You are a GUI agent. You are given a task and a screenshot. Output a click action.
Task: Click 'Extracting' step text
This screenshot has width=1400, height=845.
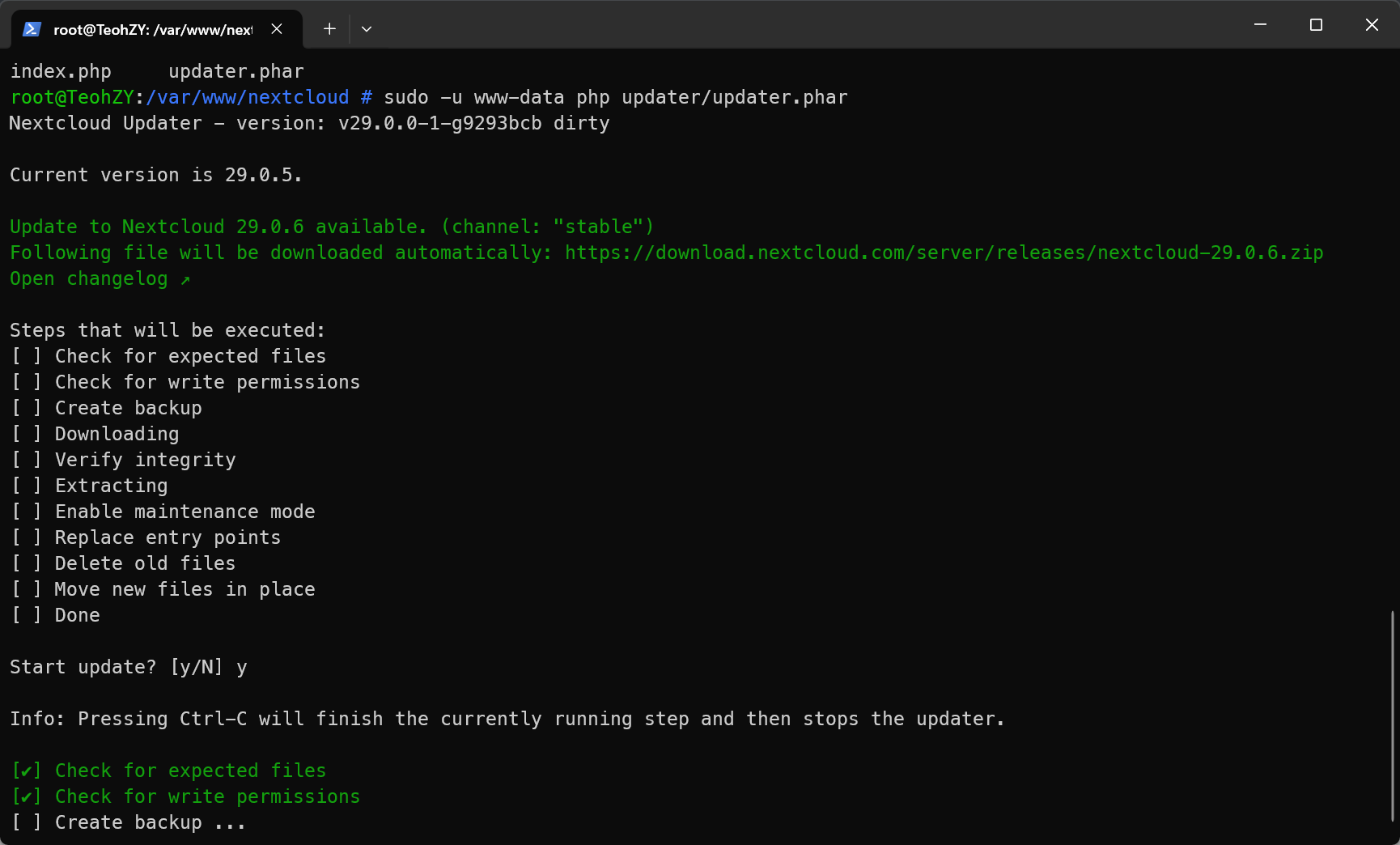click(x=112, y=486)
